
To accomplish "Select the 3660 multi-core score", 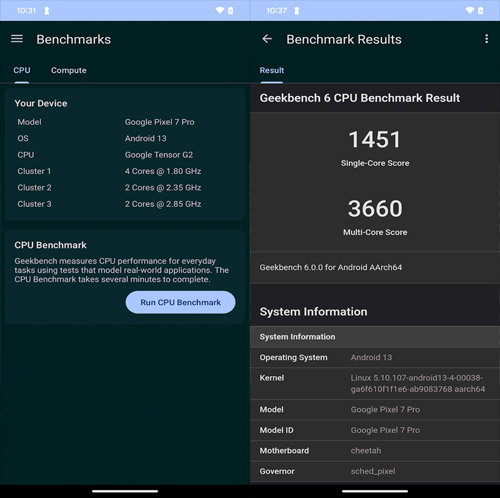I will (x=375, y=208).
